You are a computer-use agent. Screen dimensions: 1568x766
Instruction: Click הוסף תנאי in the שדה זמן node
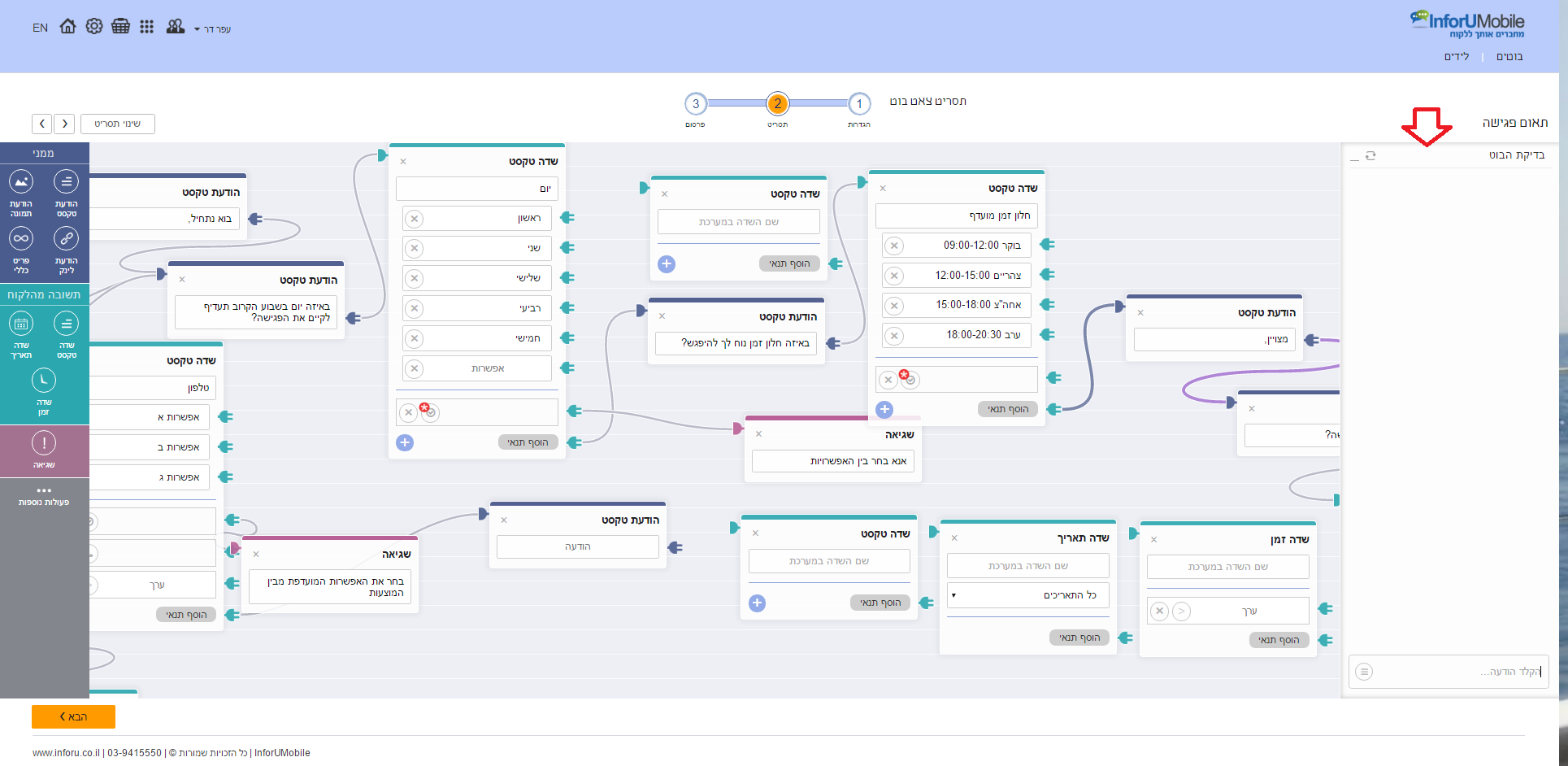[x=1279, y=640]
